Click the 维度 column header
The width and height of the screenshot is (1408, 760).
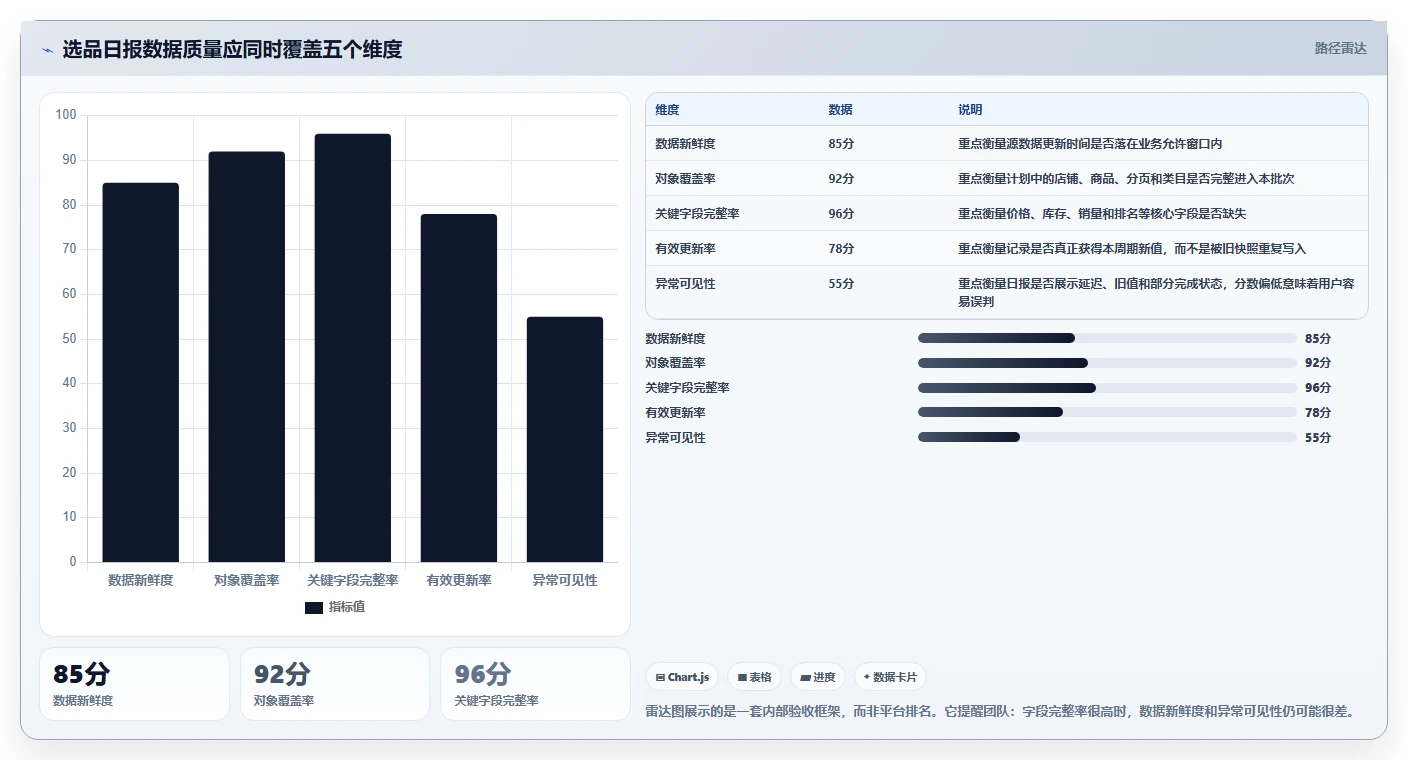[x=667, y=110]
